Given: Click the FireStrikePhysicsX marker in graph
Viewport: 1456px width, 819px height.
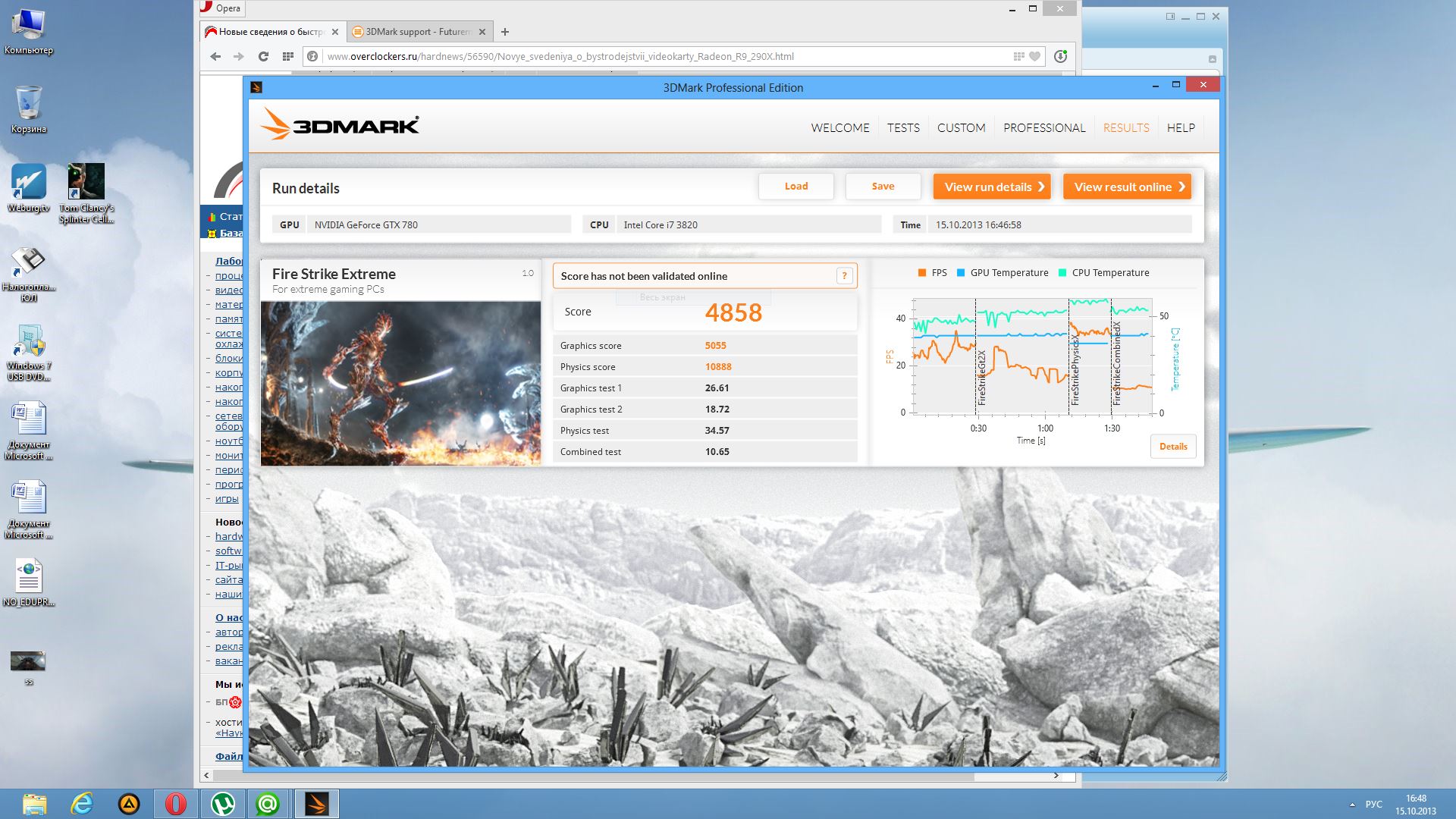Looking at the screenshot, I should click(x=1074, y=371).
